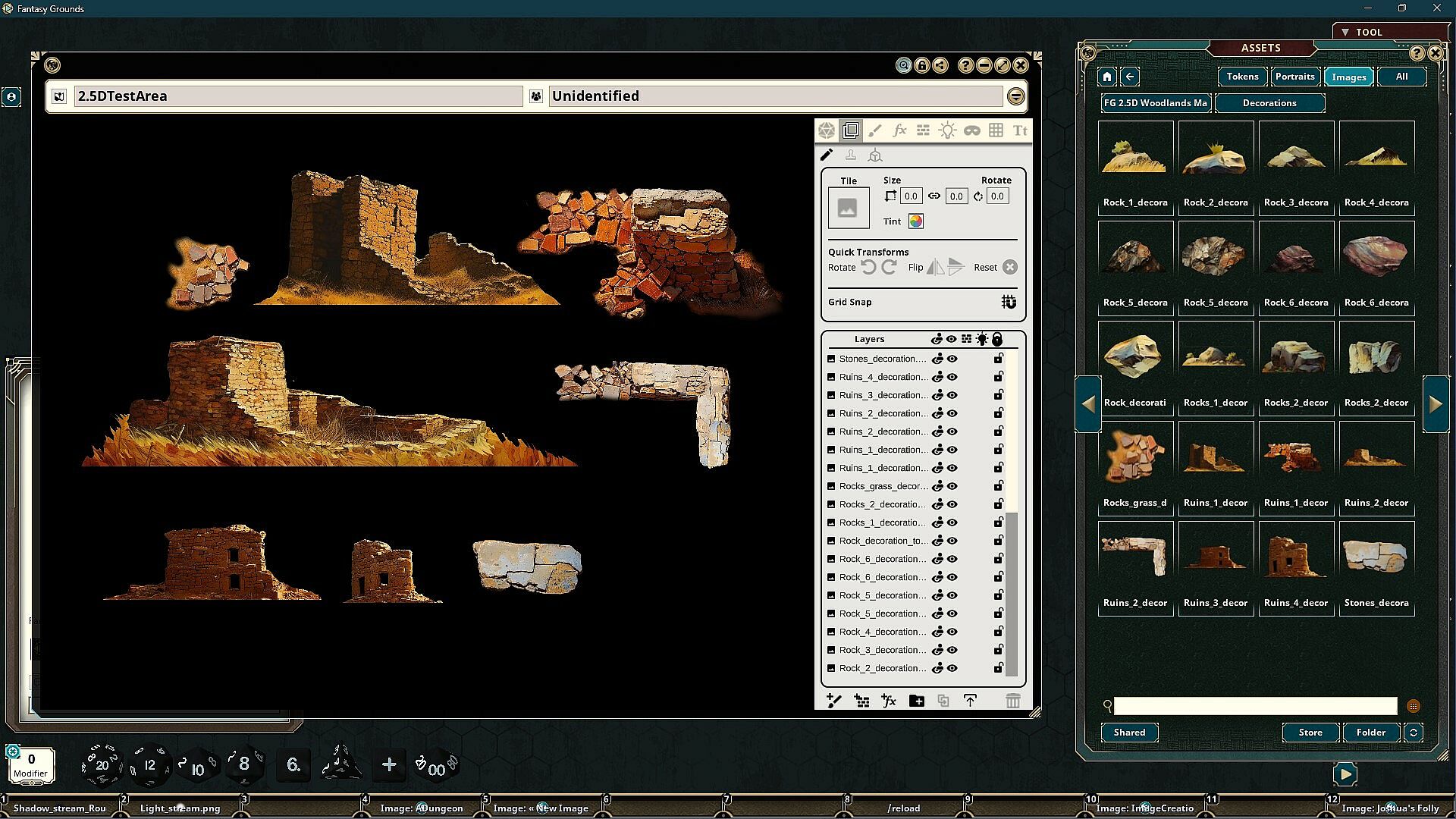Toggle visibility of Rocks_grass_decor layer

pos(952,486)
